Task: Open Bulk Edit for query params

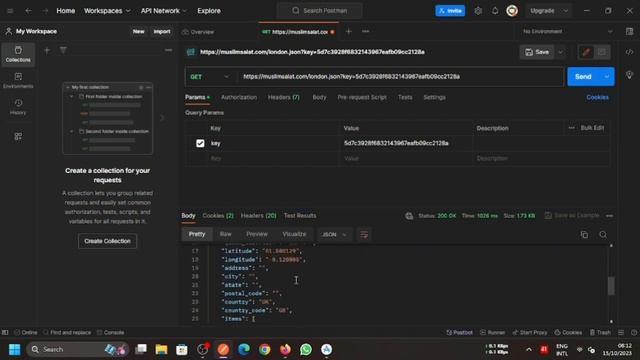Action: point(592,128)
